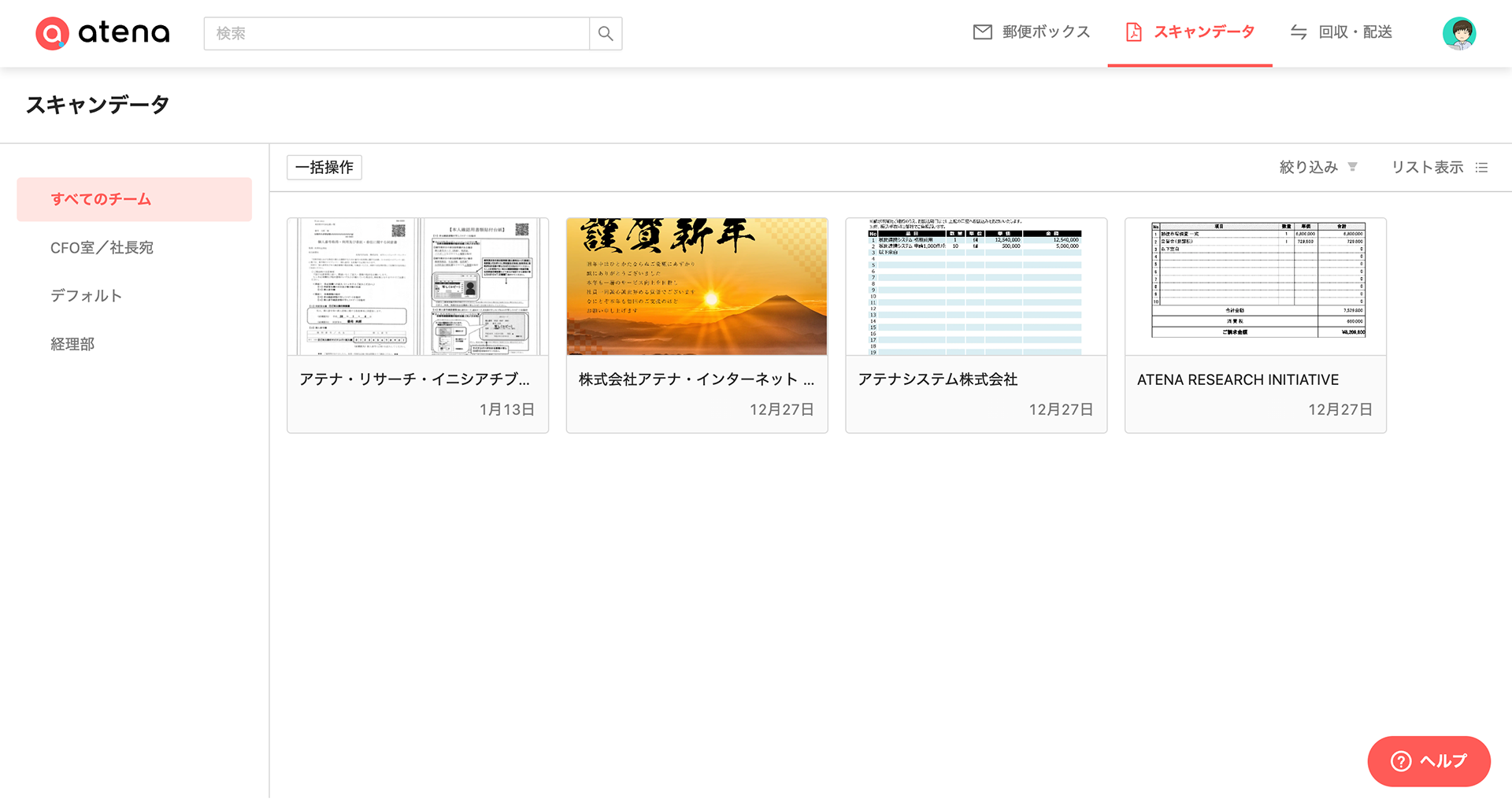Open the ATENA RESEARCH INITIATIVE thumbnail
1512x799 pixels.
click(1256, 287)
